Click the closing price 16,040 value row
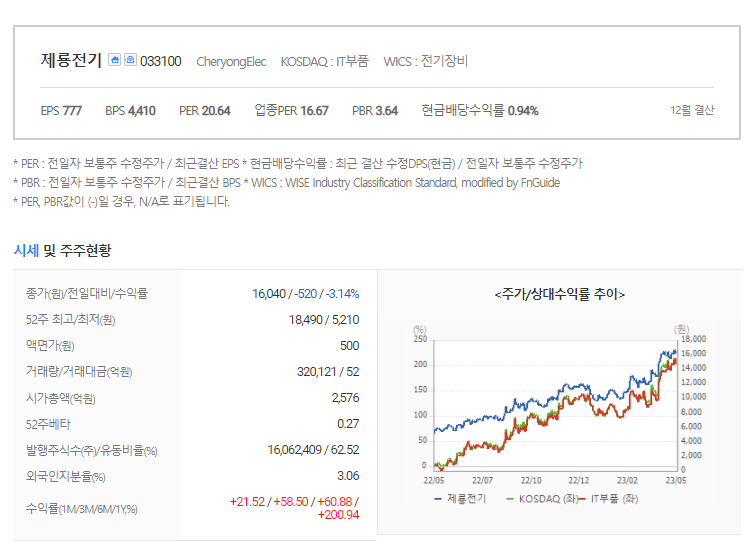756x541 pixels. click(306, 294)
